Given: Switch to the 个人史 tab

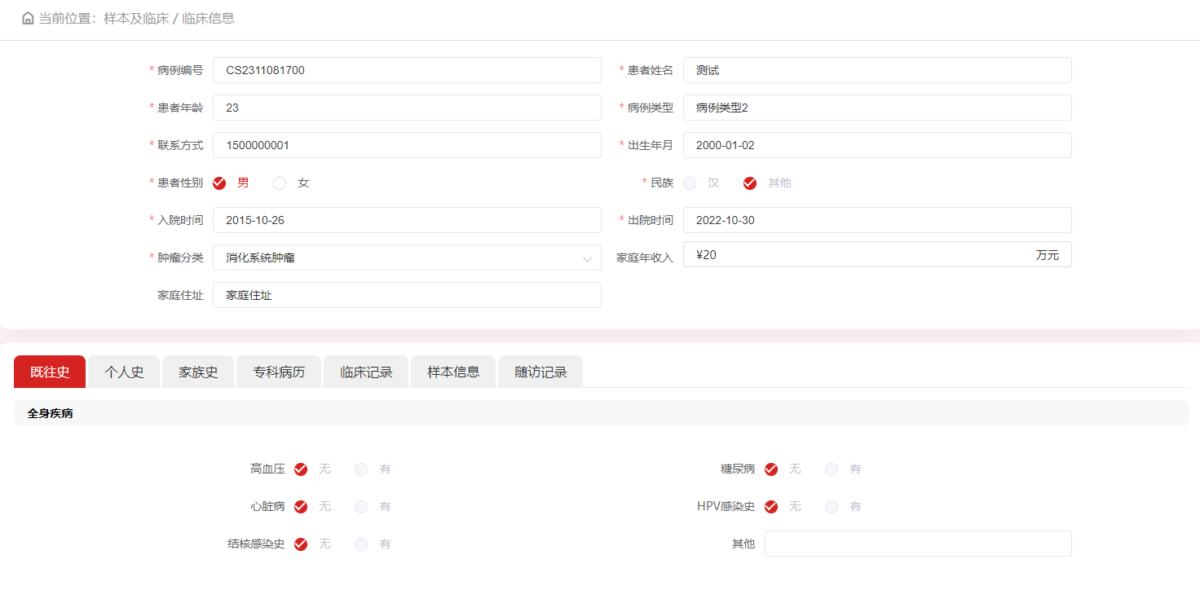Looking at the screenshot, I should click(124, 372).
